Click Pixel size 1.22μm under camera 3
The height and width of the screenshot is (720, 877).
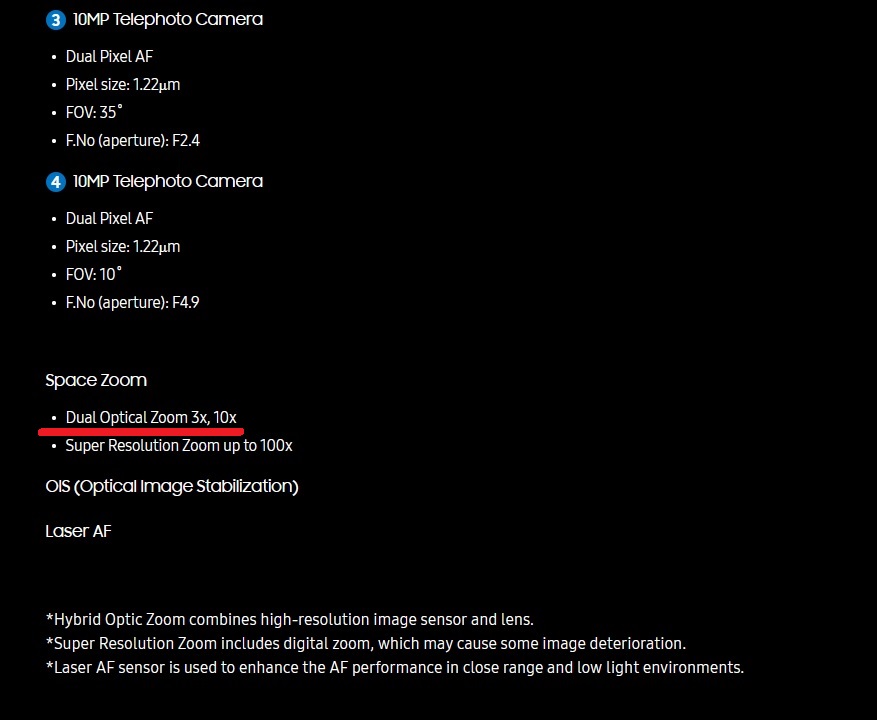tap(123, 84)
